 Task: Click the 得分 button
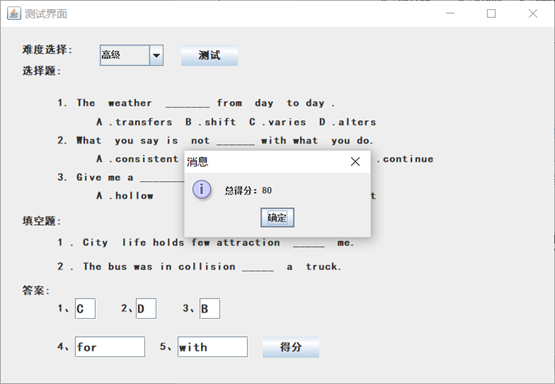291,347
